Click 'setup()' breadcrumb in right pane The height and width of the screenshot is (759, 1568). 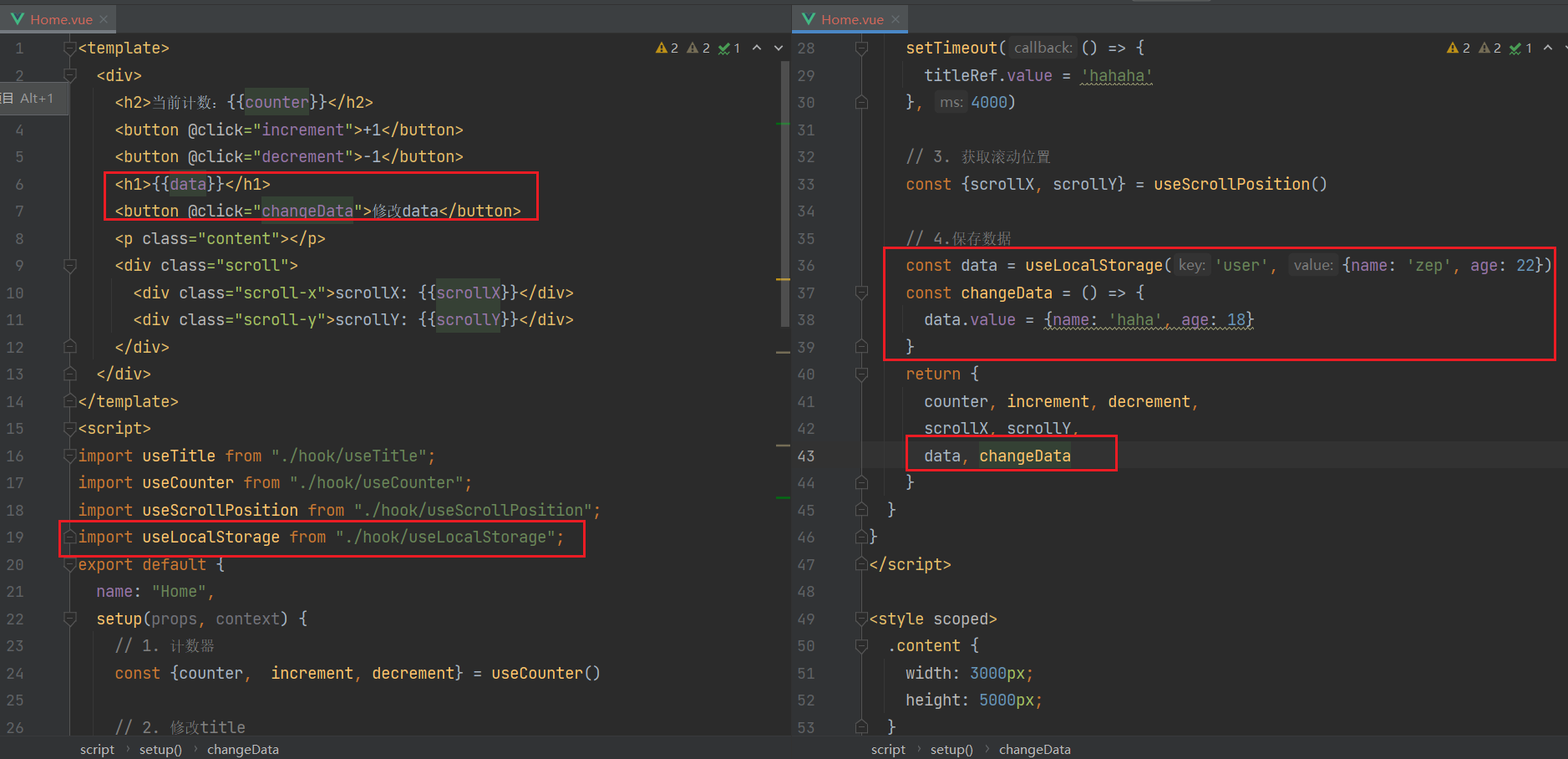click(x=951, y=750)
